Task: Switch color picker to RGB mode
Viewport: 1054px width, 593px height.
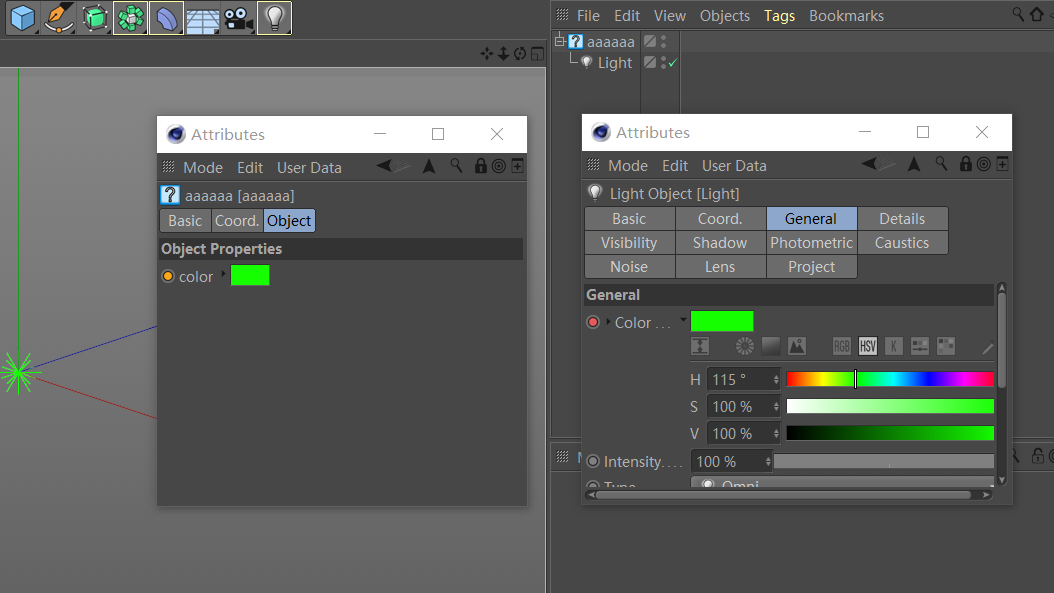Action: point(843,346)
